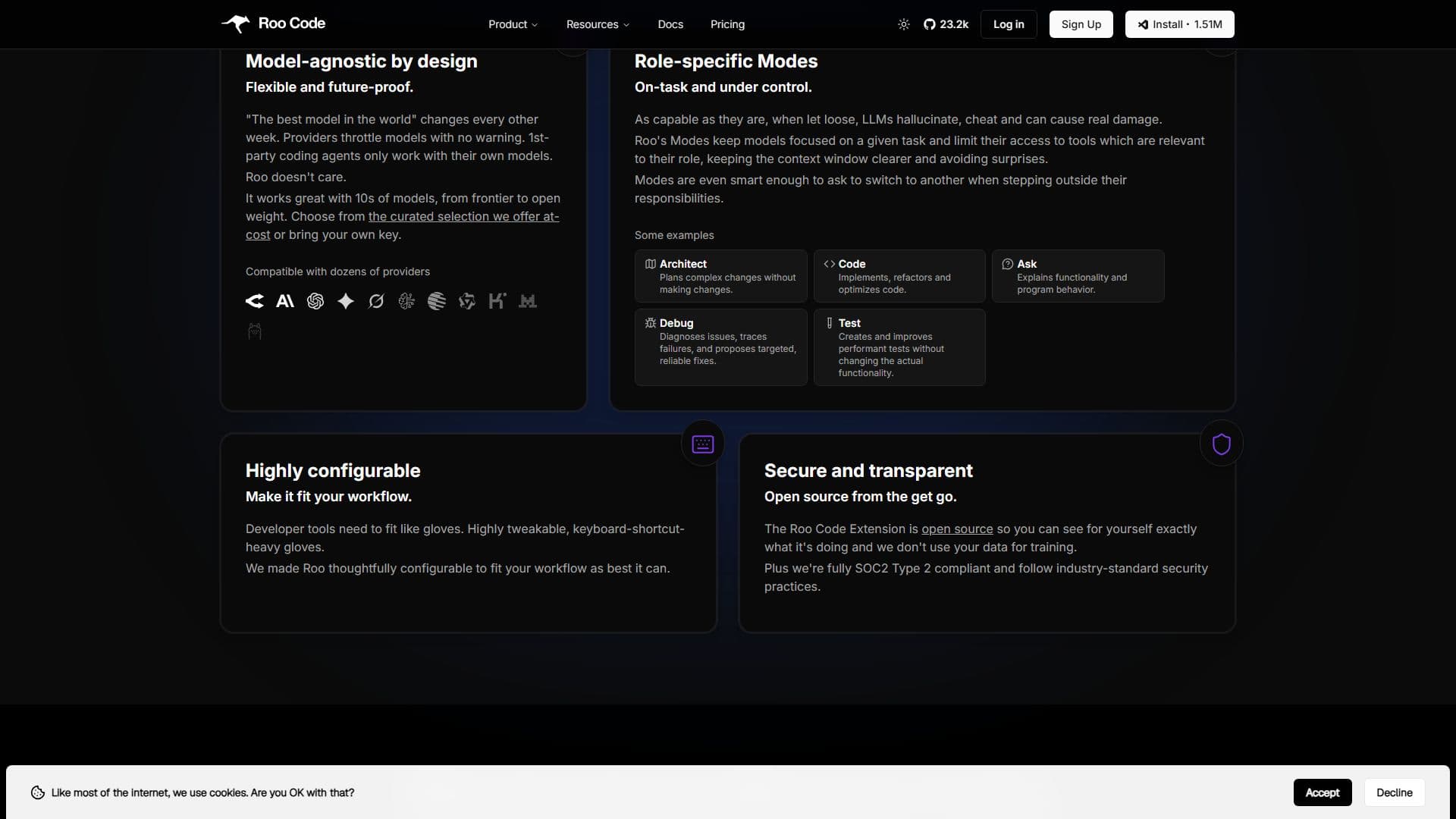
Task: Click the Code mode brackets icon
Action: [x=830, y=264]
